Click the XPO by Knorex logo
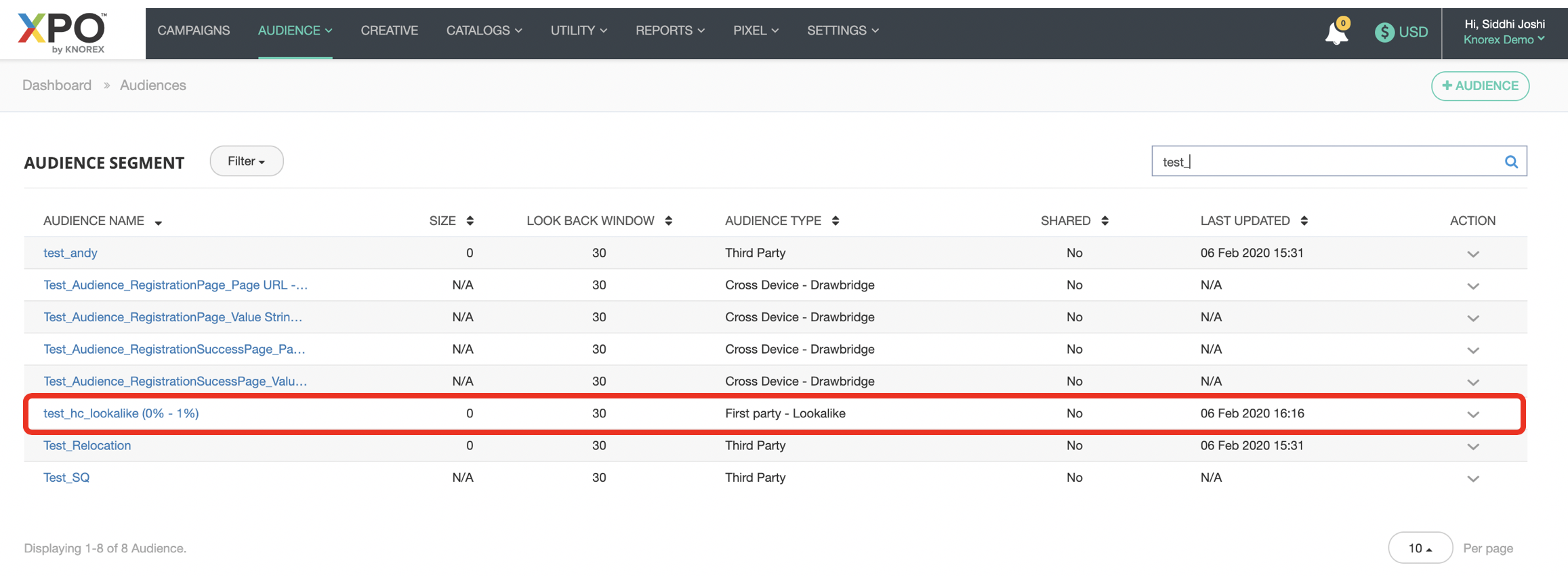Image resolution: width=1568 pixels, height=576 pixels. [x=62, y=32]
